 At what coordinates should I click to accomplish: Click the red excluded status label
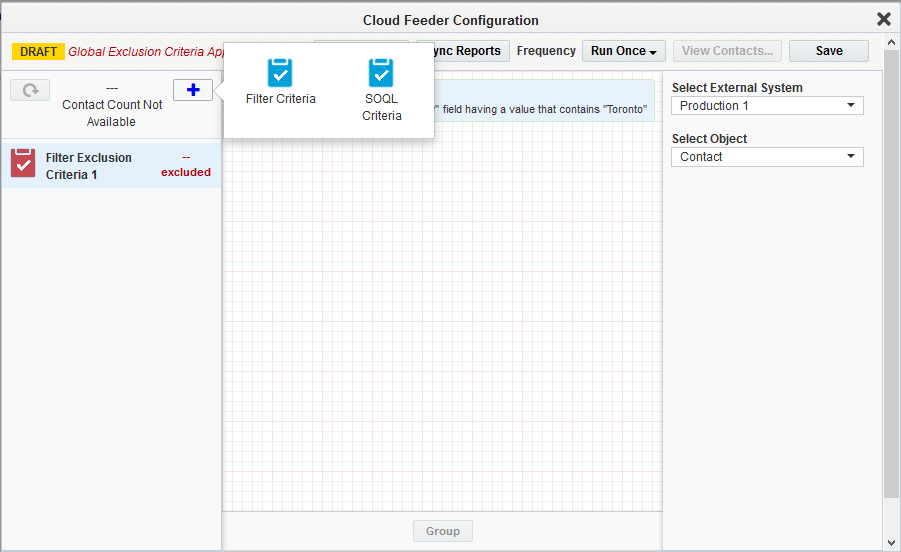186,172
